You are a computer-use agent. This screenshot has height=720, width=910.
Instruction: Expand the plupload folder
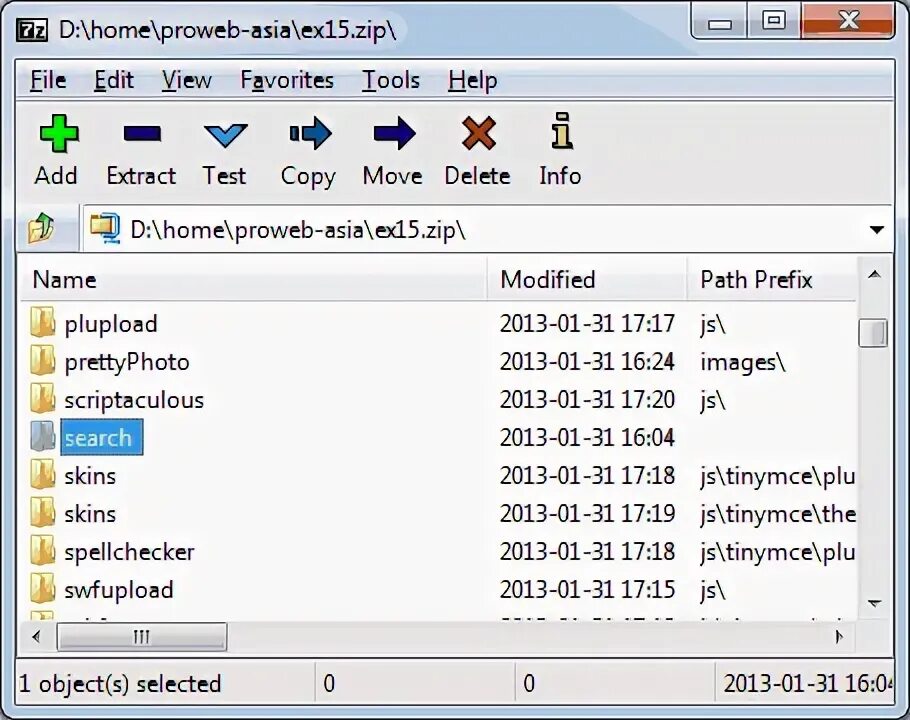coord(110,323)
